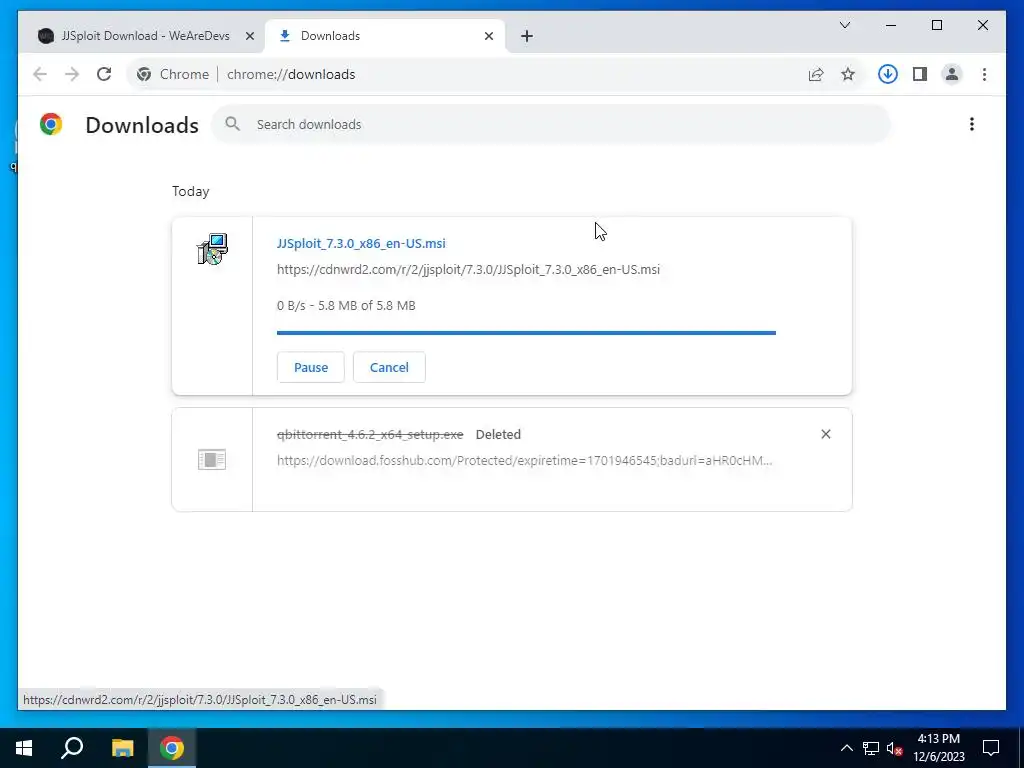Click the JJSploit msi installer file icon
The height and width of the screenshot is (768, 1024).
click(212, 249)
